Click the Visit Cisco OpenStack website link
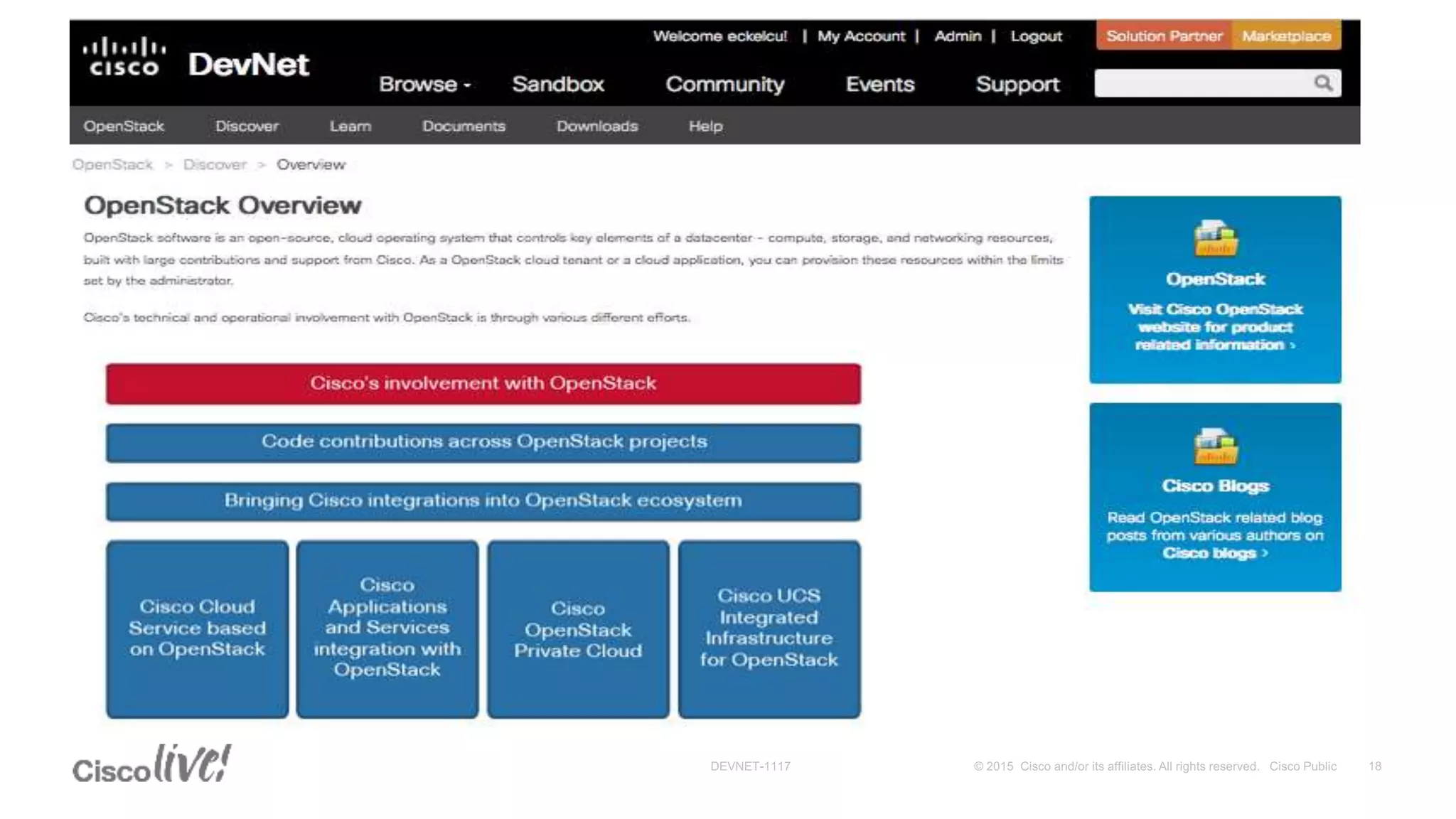The image size is (1456, 819). 1215,327
